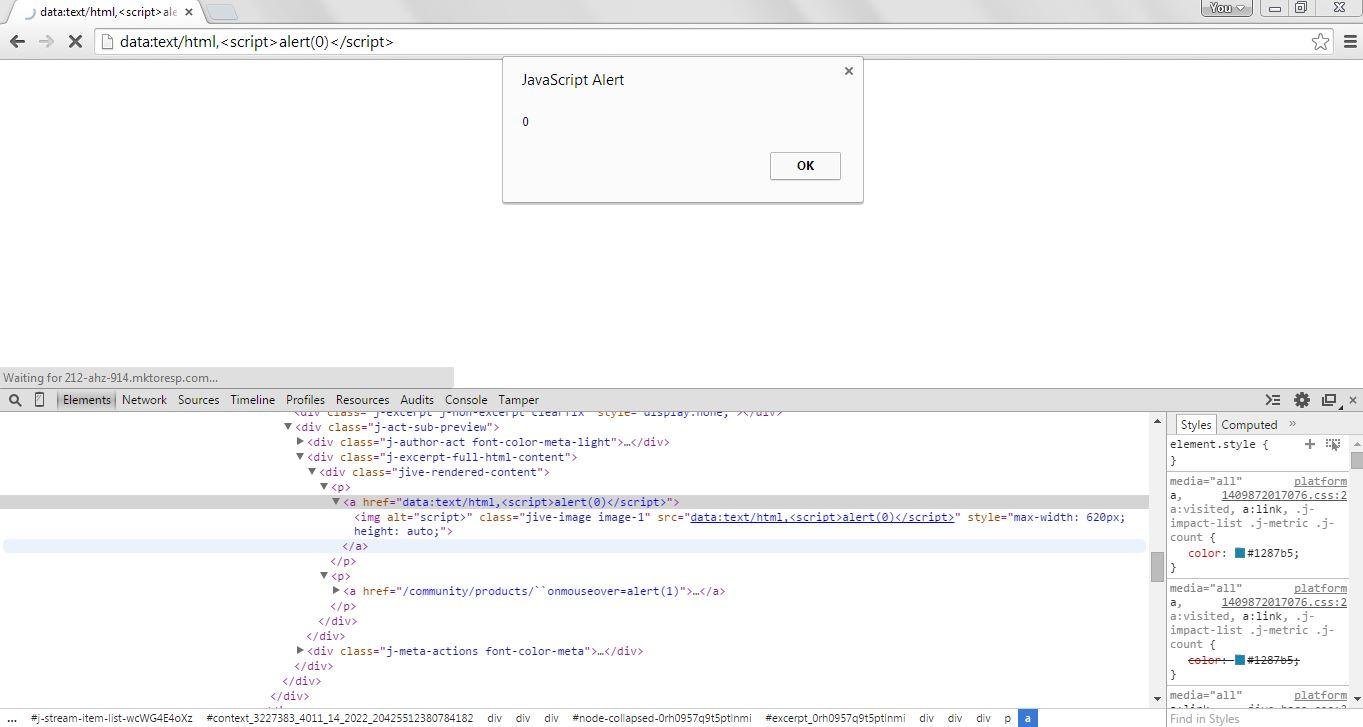Expand the anchor with onmouseover=alert(1) href
This screenshot has height=727, width=1363.
(x=336, y=591)
